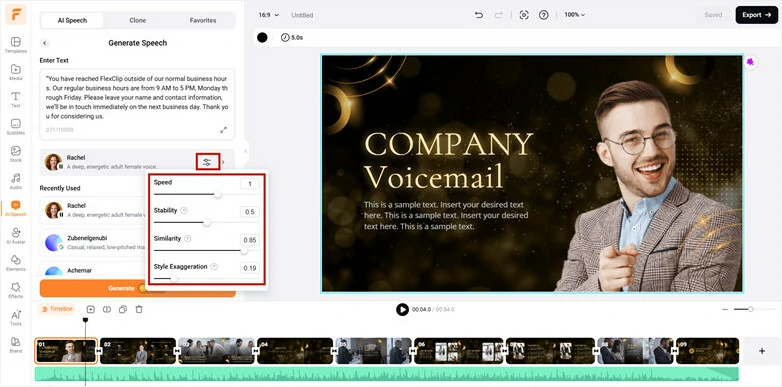782x387 pixels.
Task: Click the add scene plus at timeline end
Action: [762, 351]
